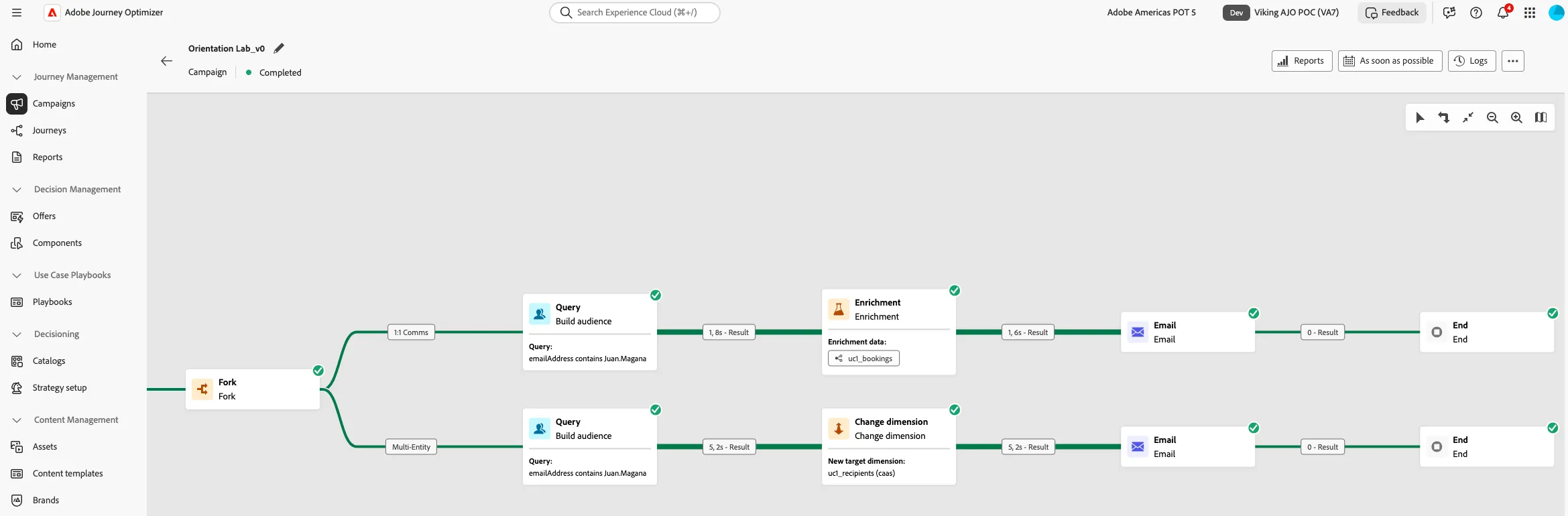Open the campaign Reports button

tap(1302, 61)
